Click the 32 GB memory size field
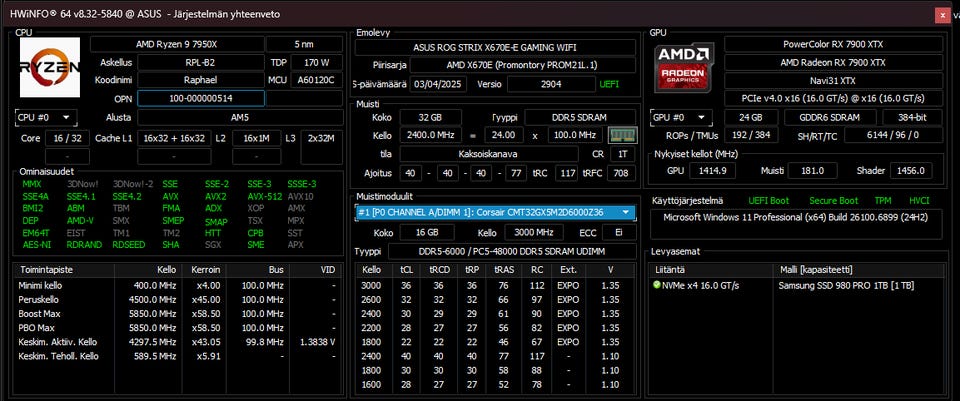The height and width of the screenshot is (401, 960). 430,117
